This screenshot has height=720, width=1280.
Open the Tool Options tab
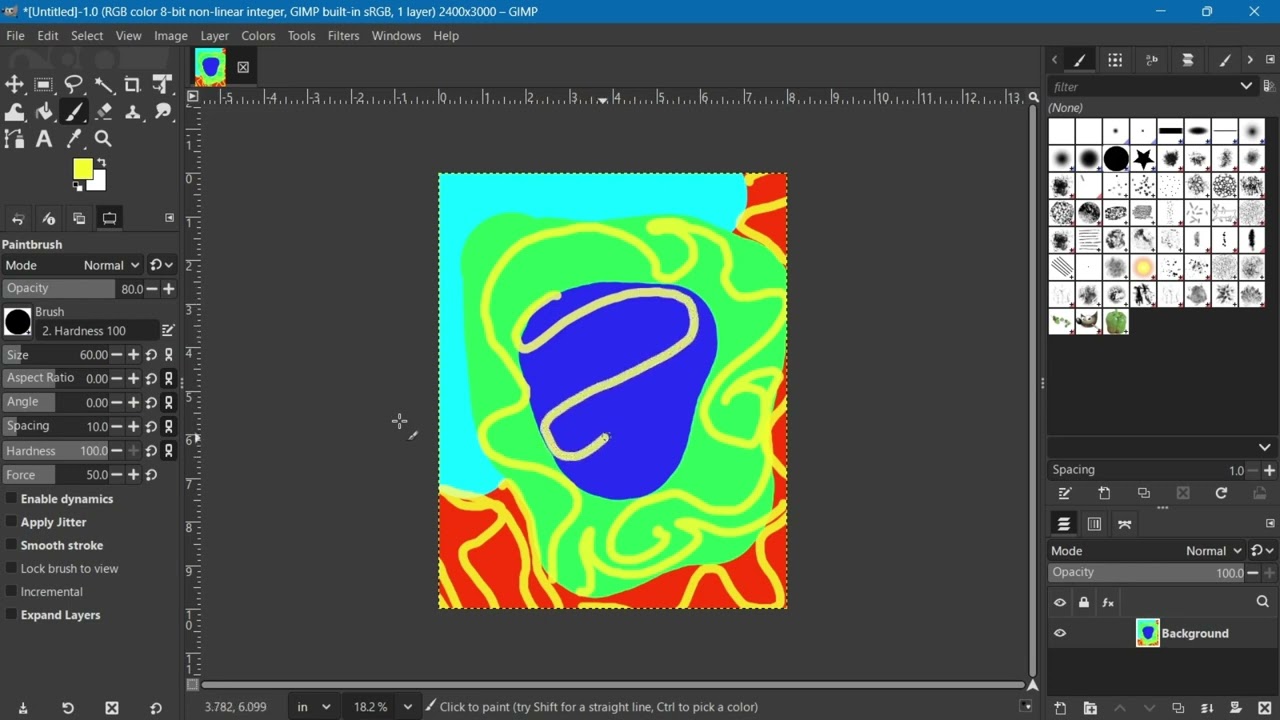point(110,218)
